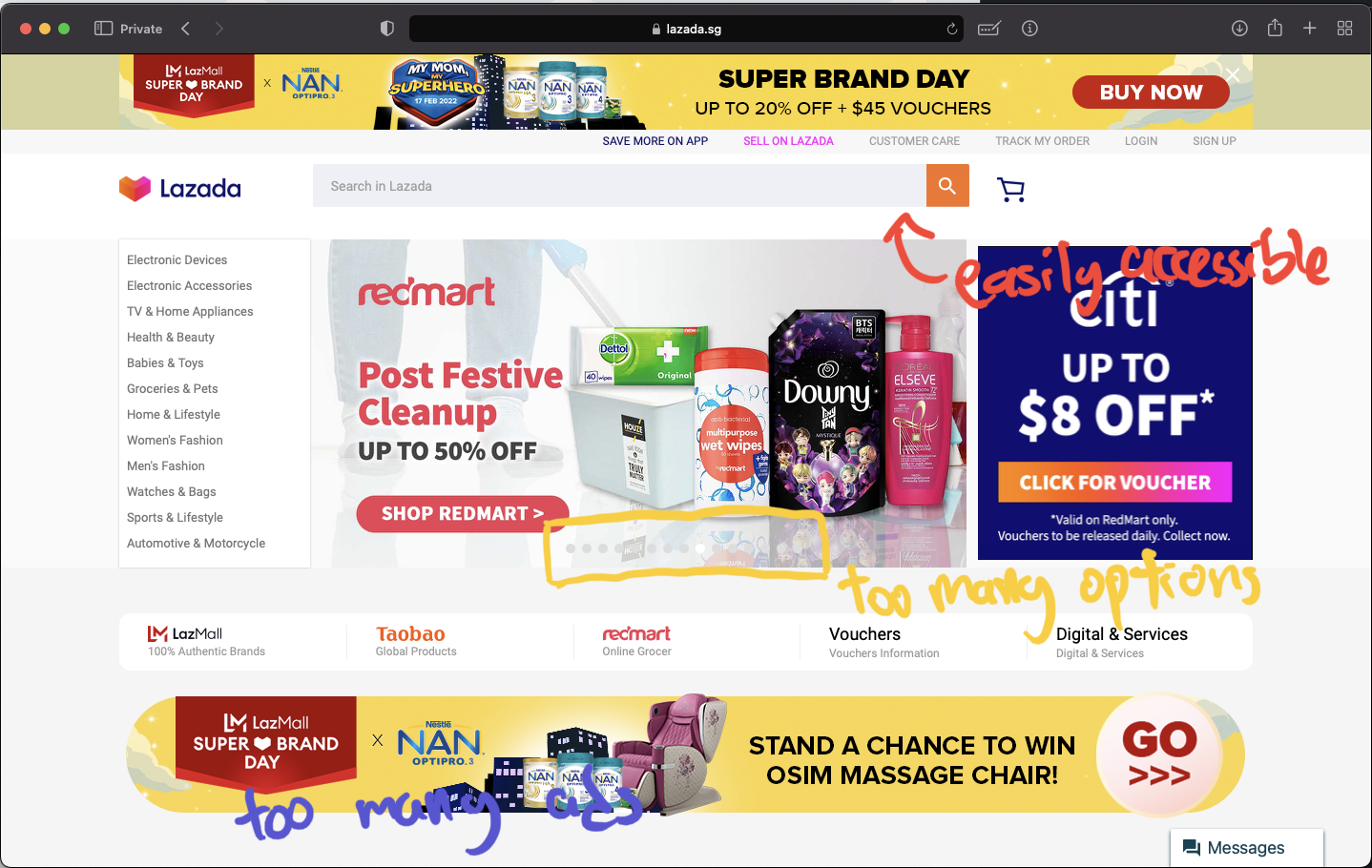The image size is (1372, 868).
Task: Select the first carousel slide dot
Action: pos(570,548)
